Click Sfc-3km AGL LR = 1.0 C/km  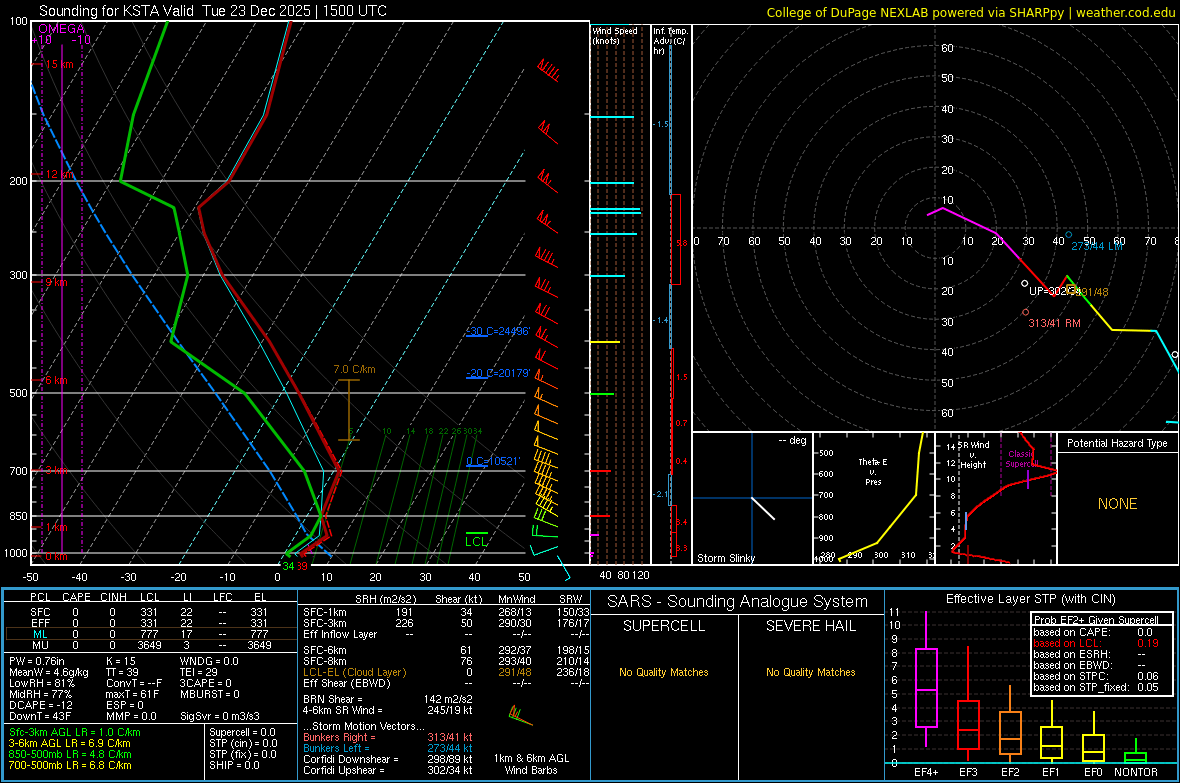75,733
